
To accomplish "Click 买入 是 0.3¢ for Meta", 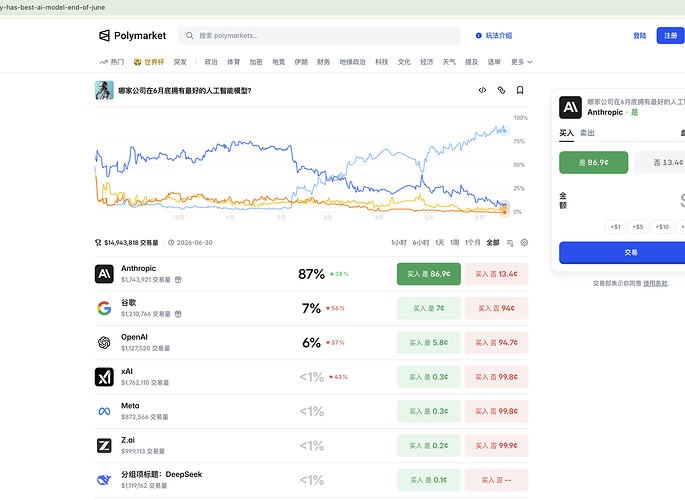I will pos(429,411).
